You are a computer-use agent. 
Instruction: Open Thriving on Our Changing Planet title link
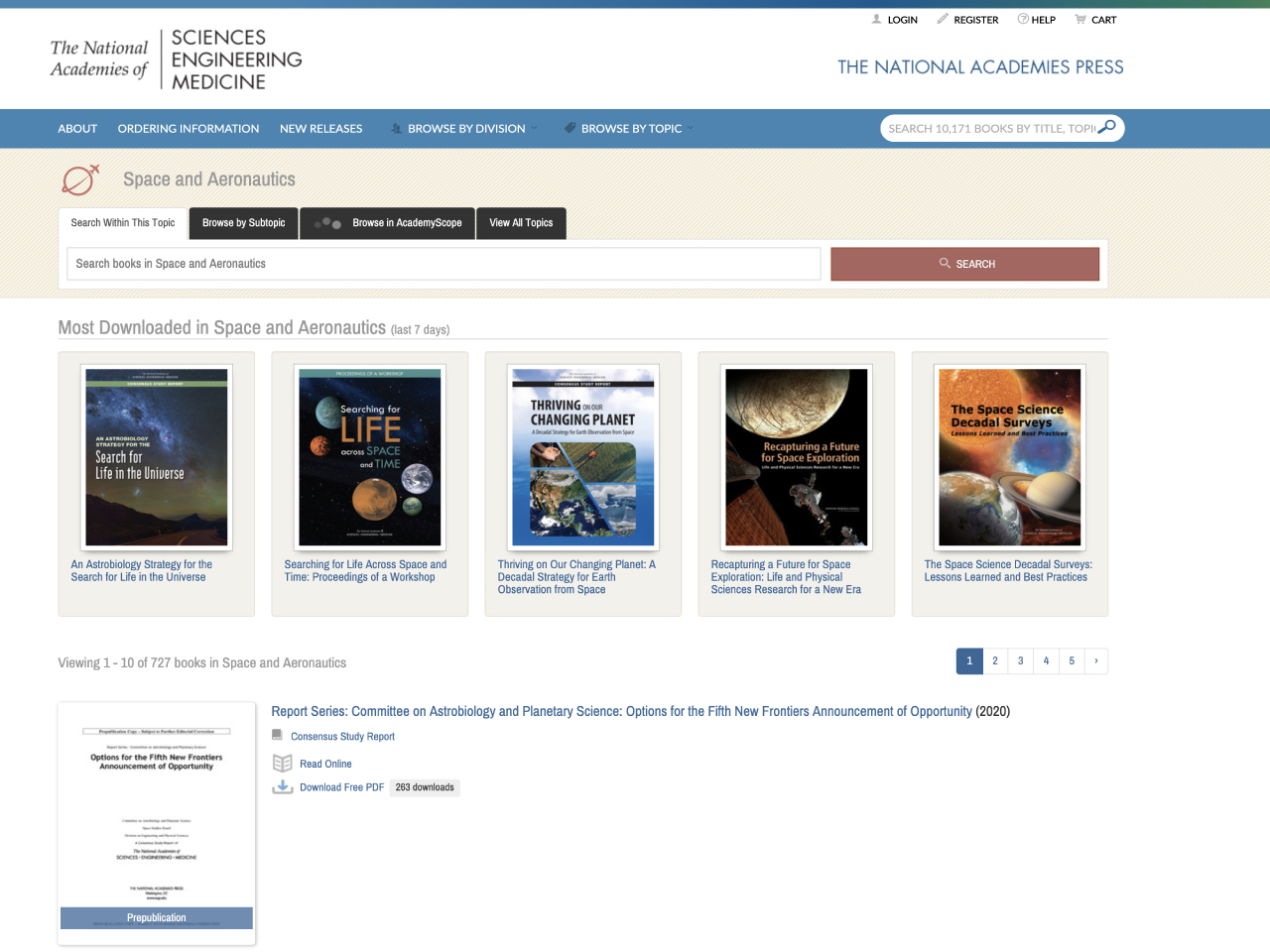pos(576,577)
